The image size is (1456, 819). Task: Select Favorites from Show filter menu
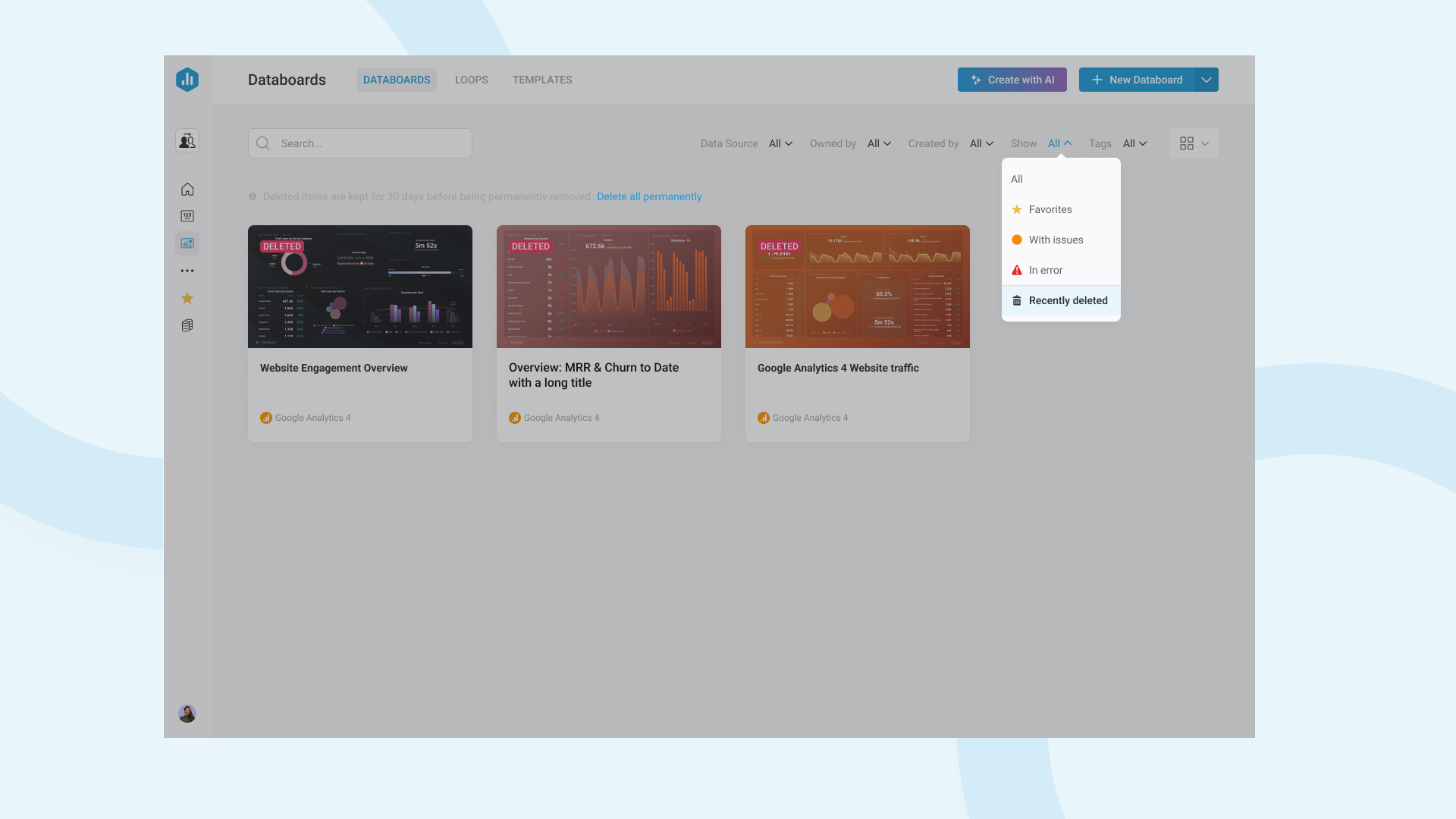(1051, 209)
